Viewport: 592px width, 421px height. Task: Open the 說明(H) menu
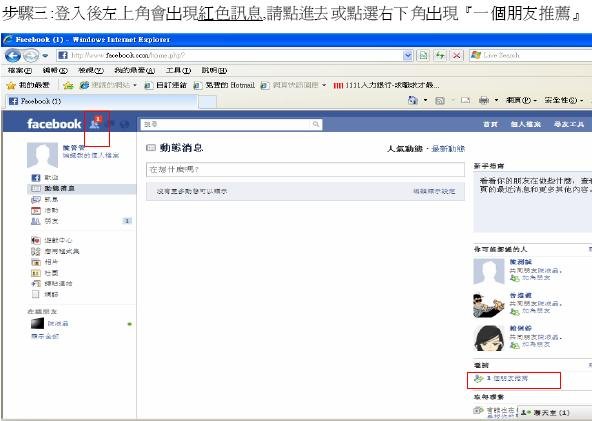click(x=214, y=71)
